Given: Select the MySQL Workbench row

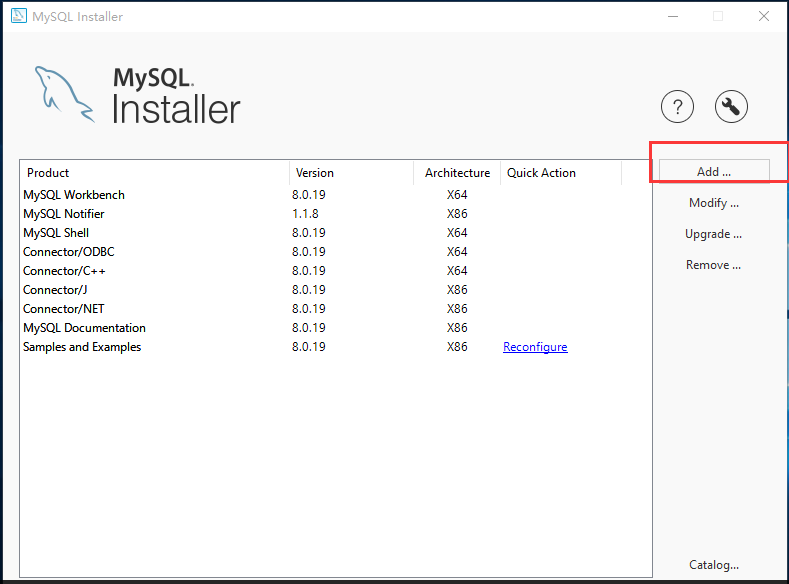Looking at the screenshot, I should [336, 195].
